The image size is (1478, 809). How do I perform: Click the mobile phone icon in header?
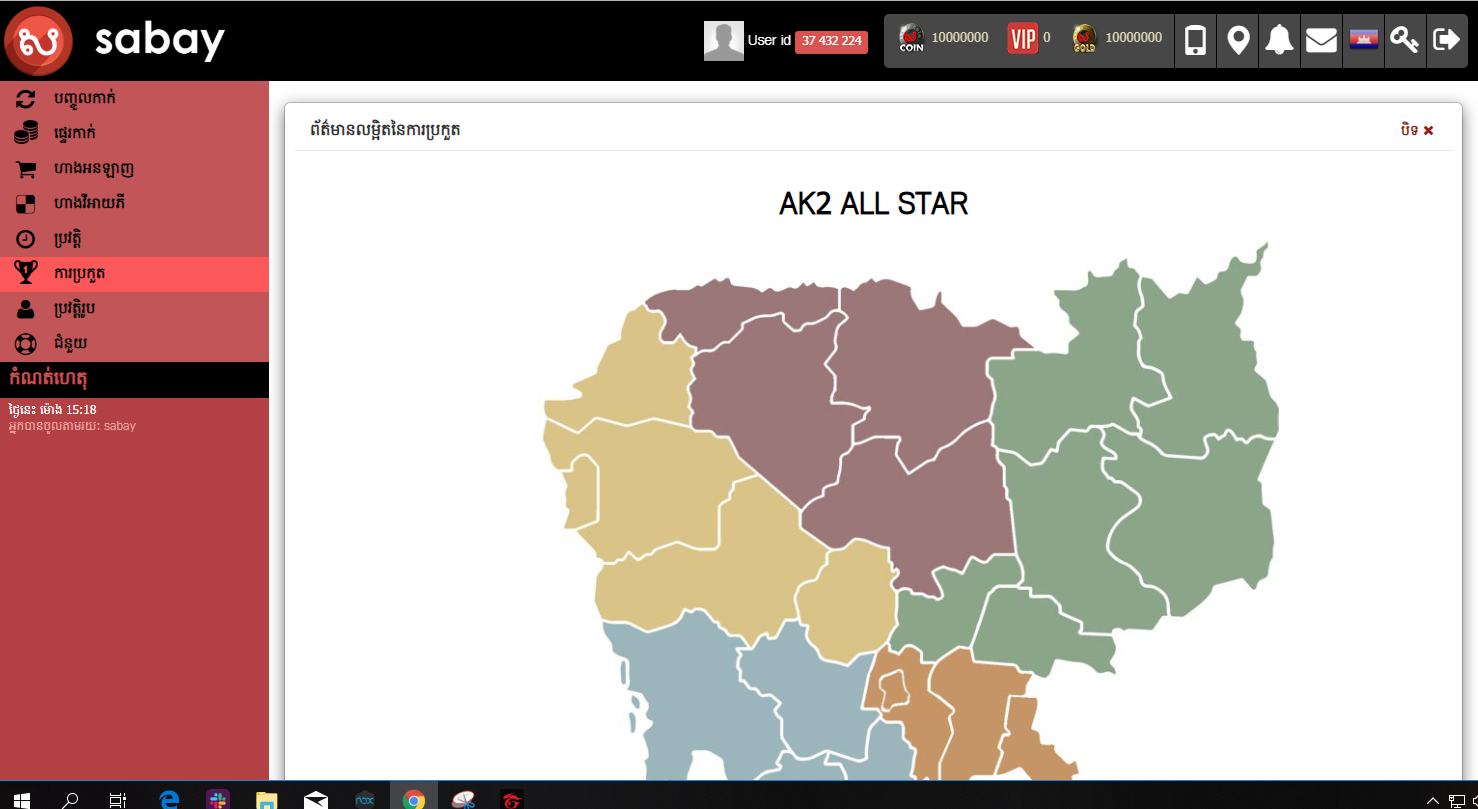[x=1195, y=40]
